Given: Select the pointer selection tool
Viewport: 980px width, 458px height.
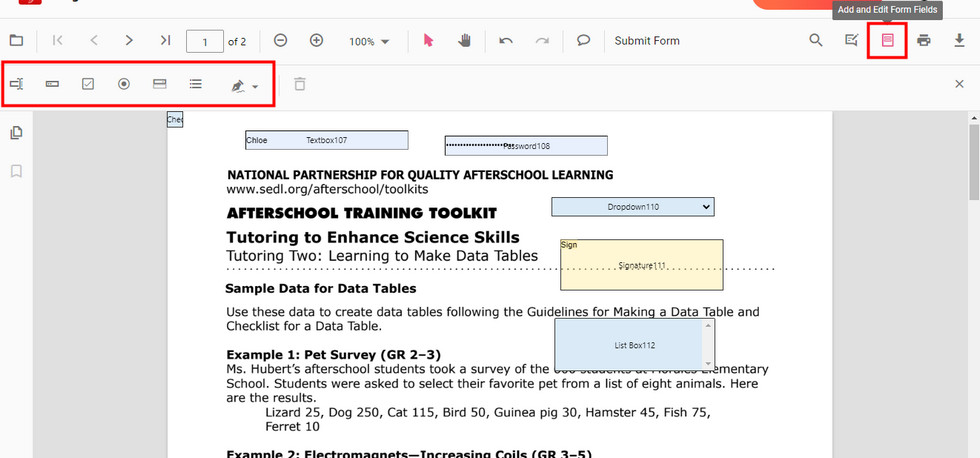Looking at the screenshot, I should (x=428, y=41).
